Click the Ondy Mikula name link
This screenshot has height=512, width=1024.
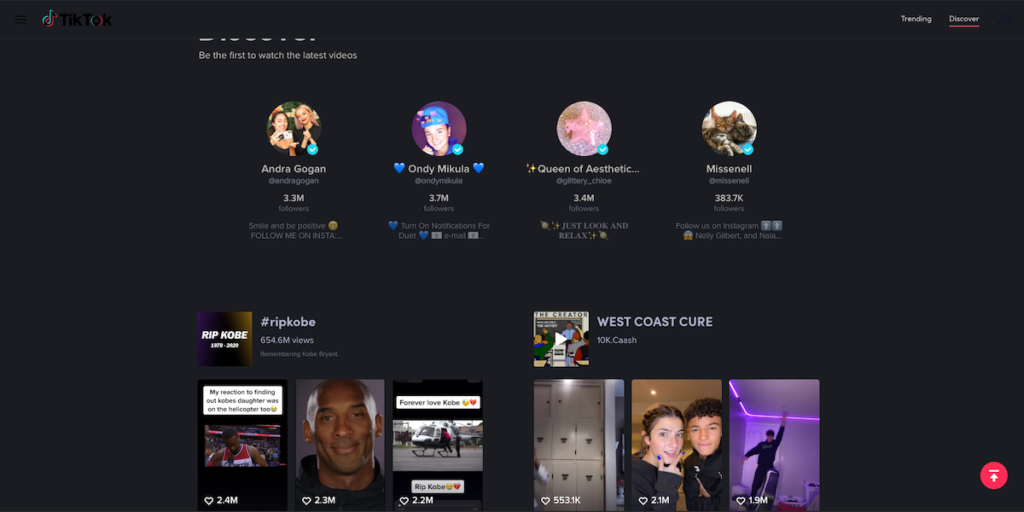439,168
